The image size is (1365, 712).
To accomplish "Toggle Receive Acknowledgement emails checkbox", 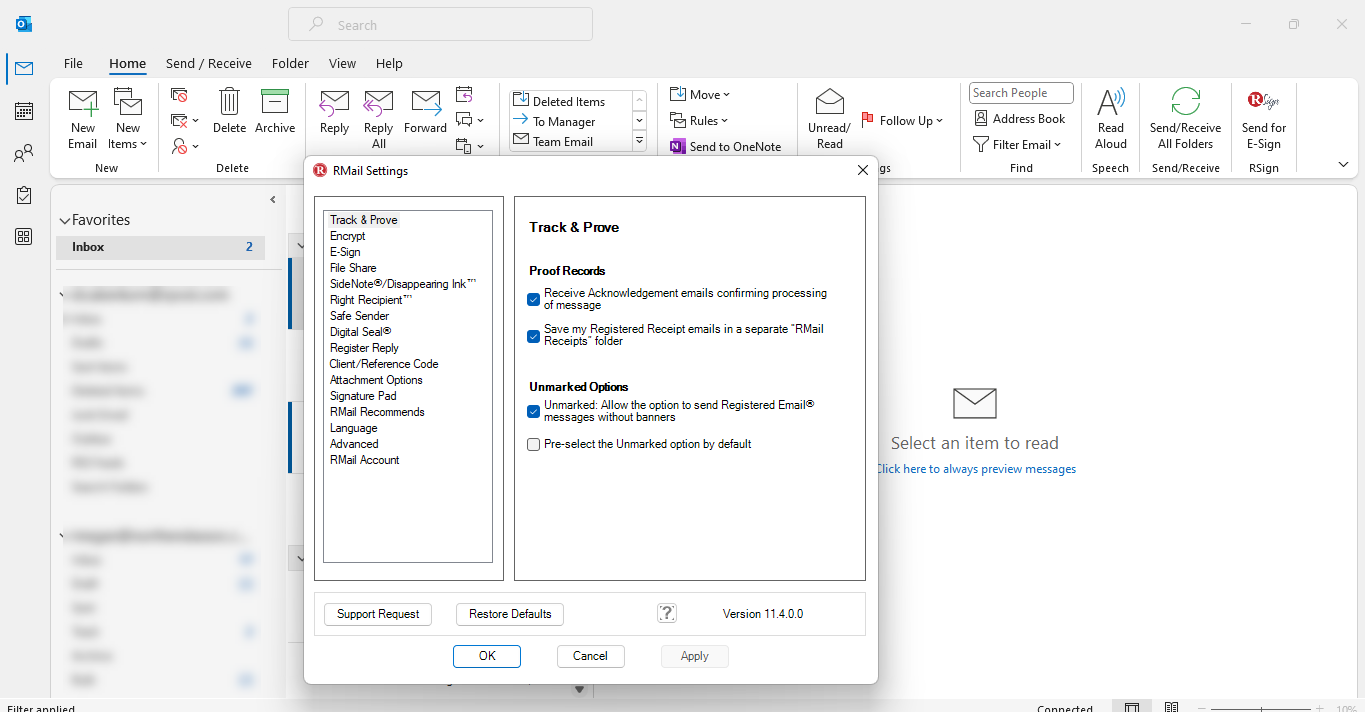I will pyautogui.click(x=534, y=299).
